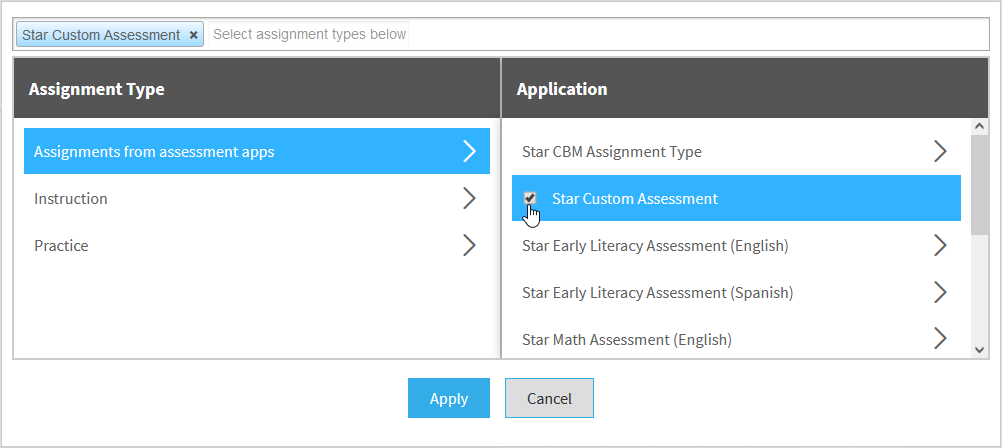Select Assignments from assessment apps row
The image size is (1002, 448).
tap(257, 151)
